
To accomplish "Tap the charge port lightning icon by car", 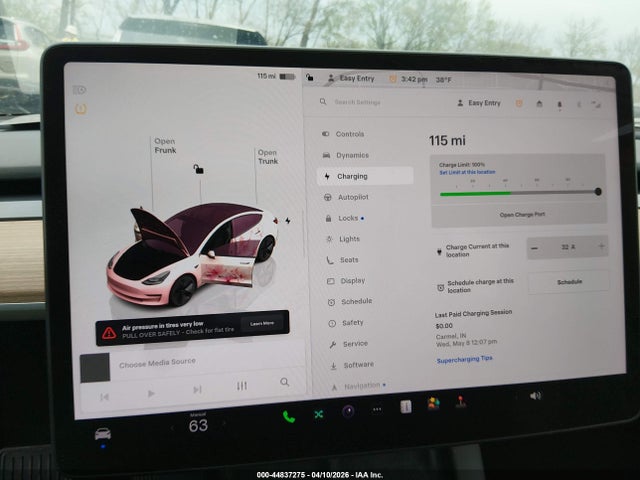I will (288, 220).
